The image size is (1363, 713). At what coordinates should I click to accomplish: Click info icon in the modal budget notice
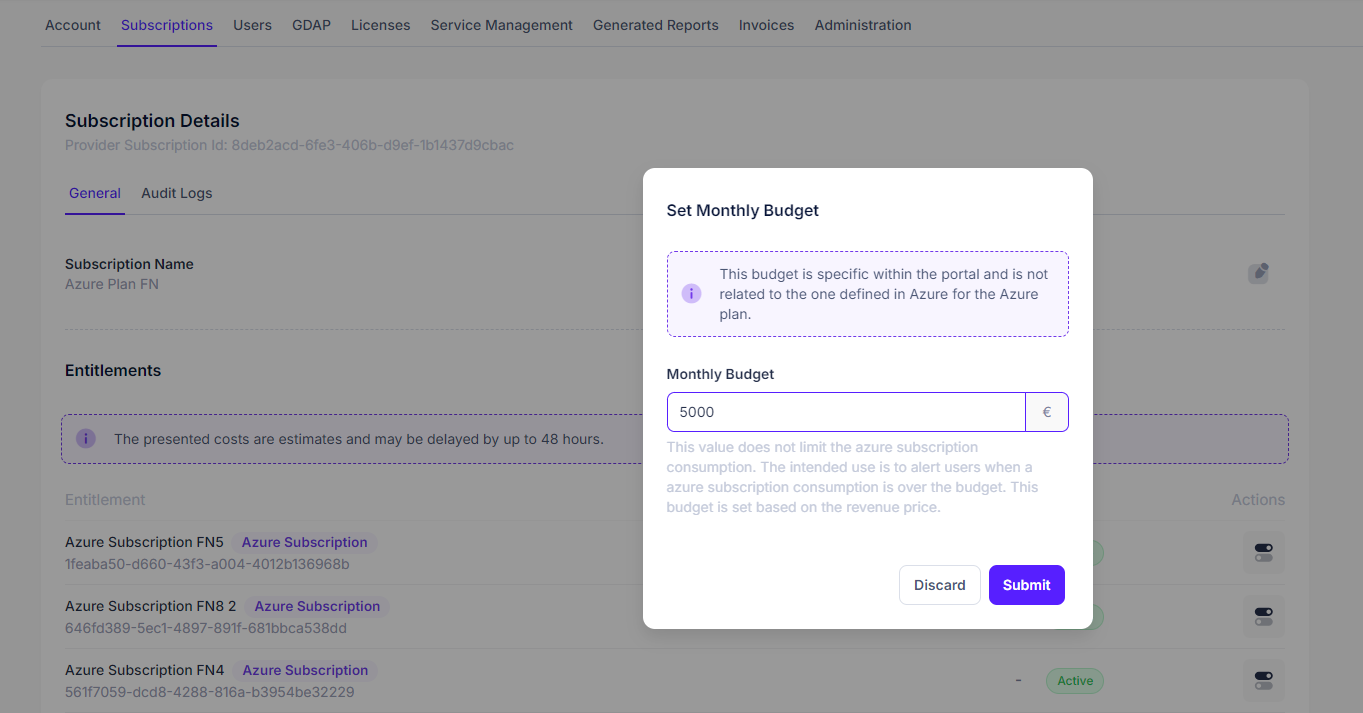691,294
